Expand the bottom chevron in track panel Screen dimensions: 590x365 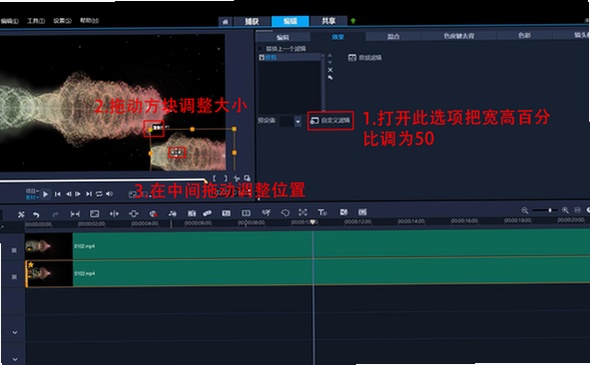pyautogui.click(x=15, y=359)
